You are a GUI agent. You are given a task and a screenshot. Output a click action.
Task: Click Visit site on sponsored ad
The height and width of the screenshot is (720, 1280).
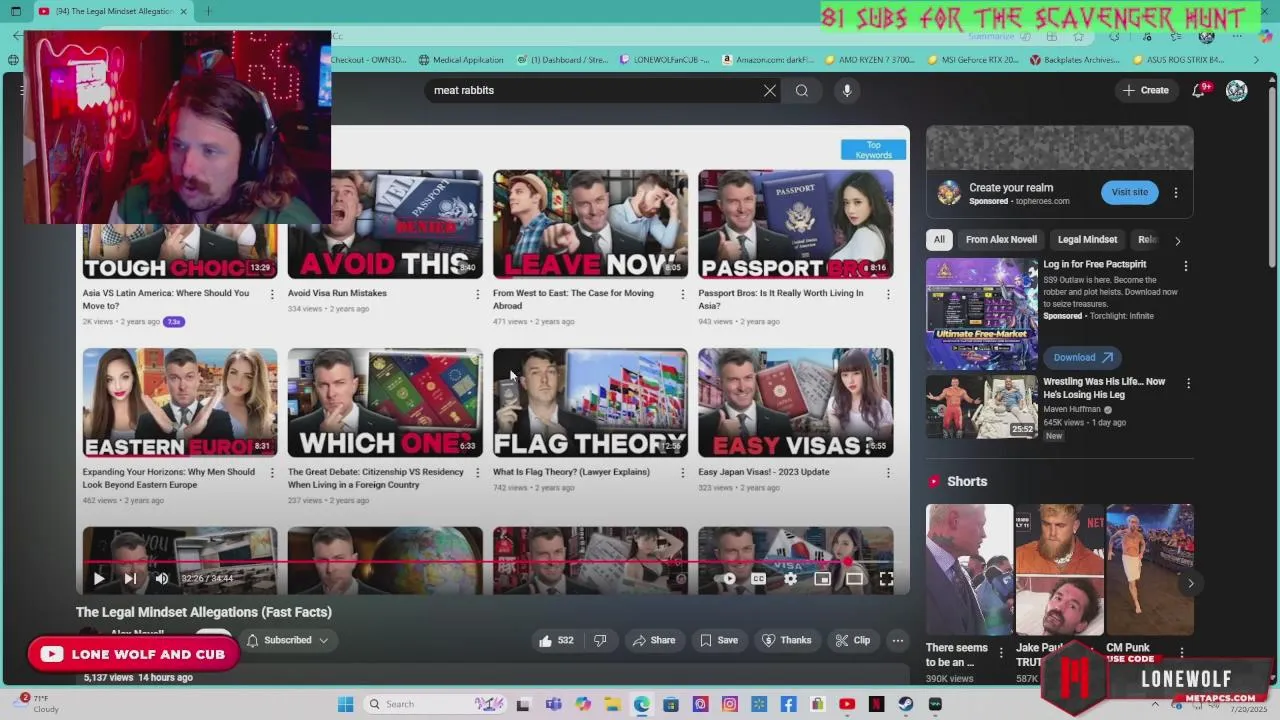[x=1130, y=192]
